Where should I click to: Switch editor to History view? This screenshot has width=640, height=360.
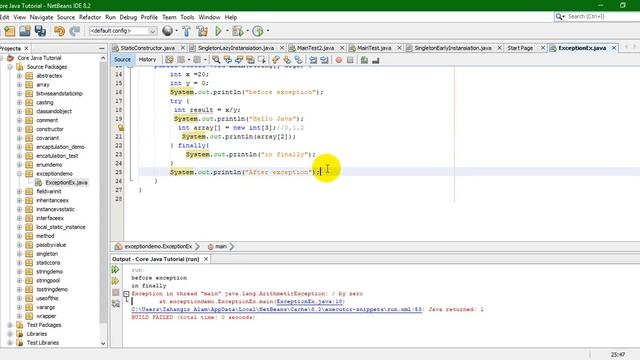147,60
